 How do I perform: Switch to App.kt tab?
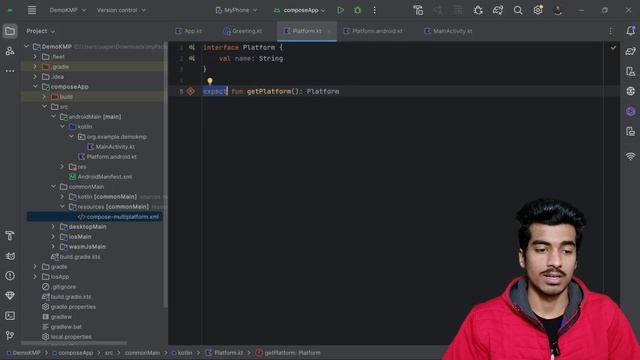click(189, 31)
